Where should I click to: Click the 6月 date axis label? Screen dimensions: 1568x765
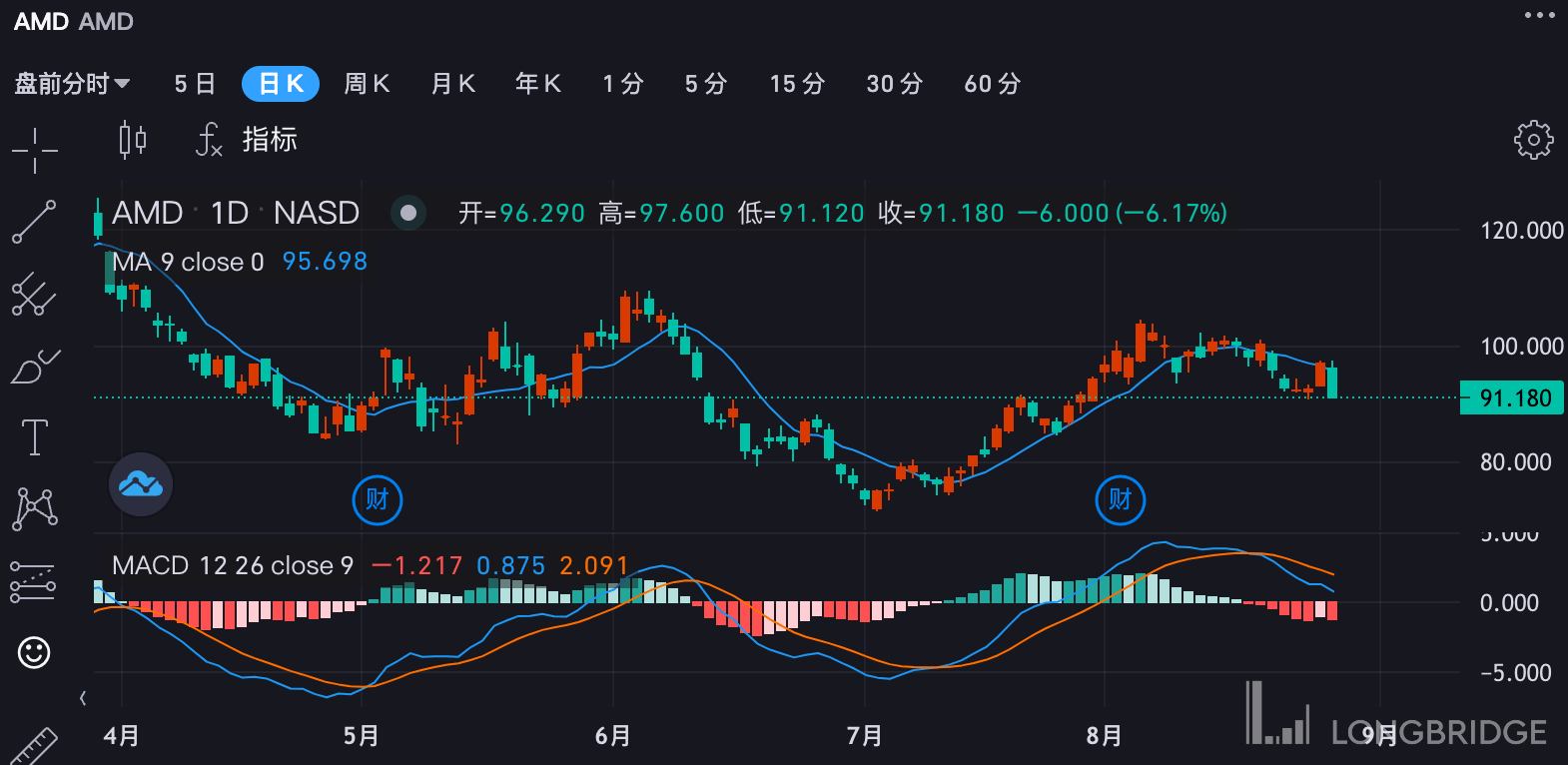click(613, 736)
